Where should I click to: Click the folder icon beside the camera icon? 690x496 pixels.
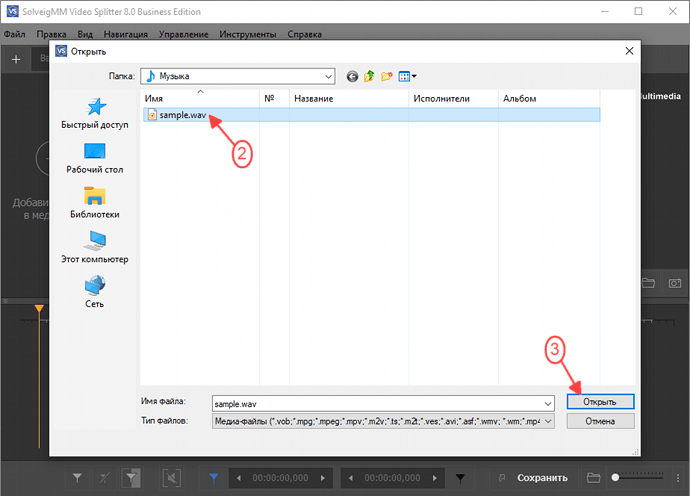pyautogui.click(x=649, y=283)
